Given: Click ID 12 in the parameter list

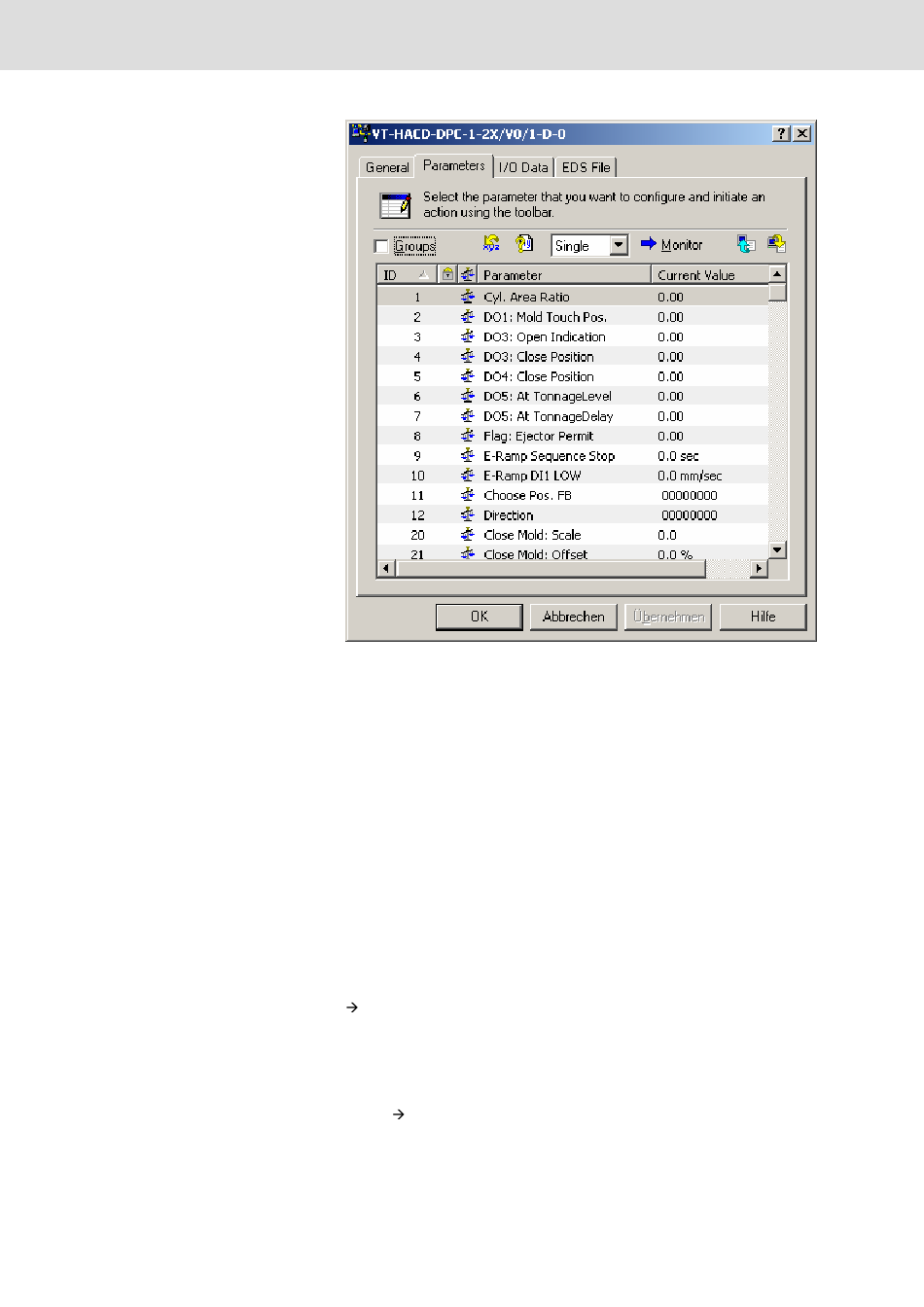Looking at the screenshot, I should coord(417,515).
